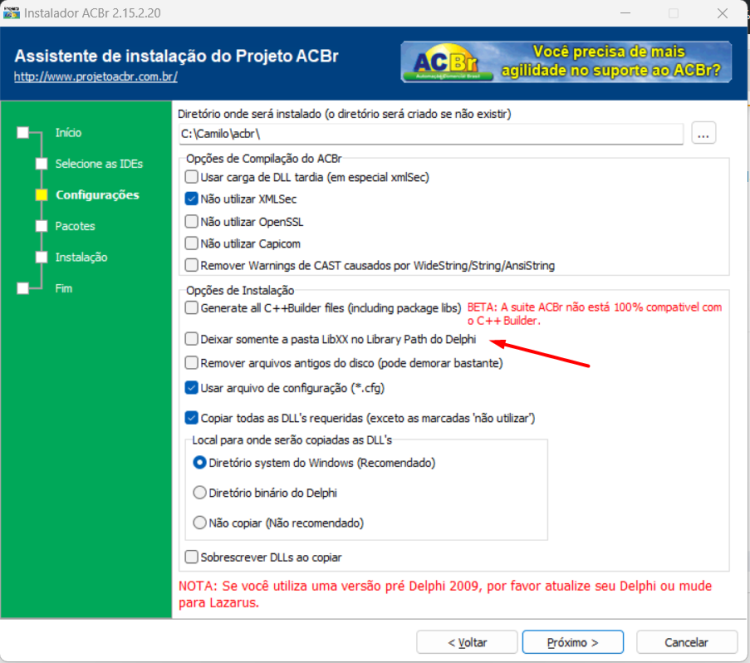Viewport: 750px width, 663px height.
Task: Click the white square marker beside Início
Action: [x=23, y=133]
